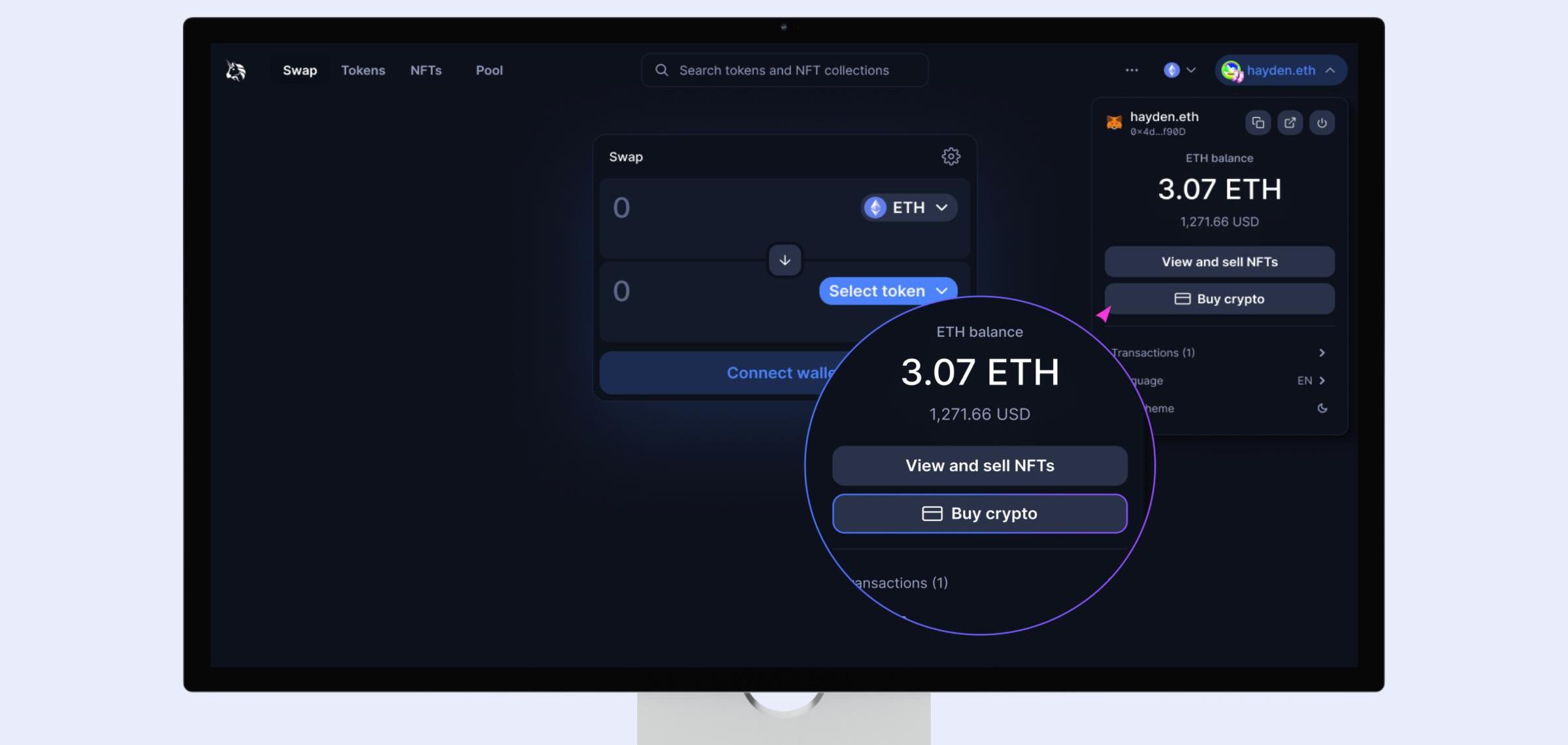
Task: Click the Uniswap unicorn logo
Action: click(x=236, y=70)
